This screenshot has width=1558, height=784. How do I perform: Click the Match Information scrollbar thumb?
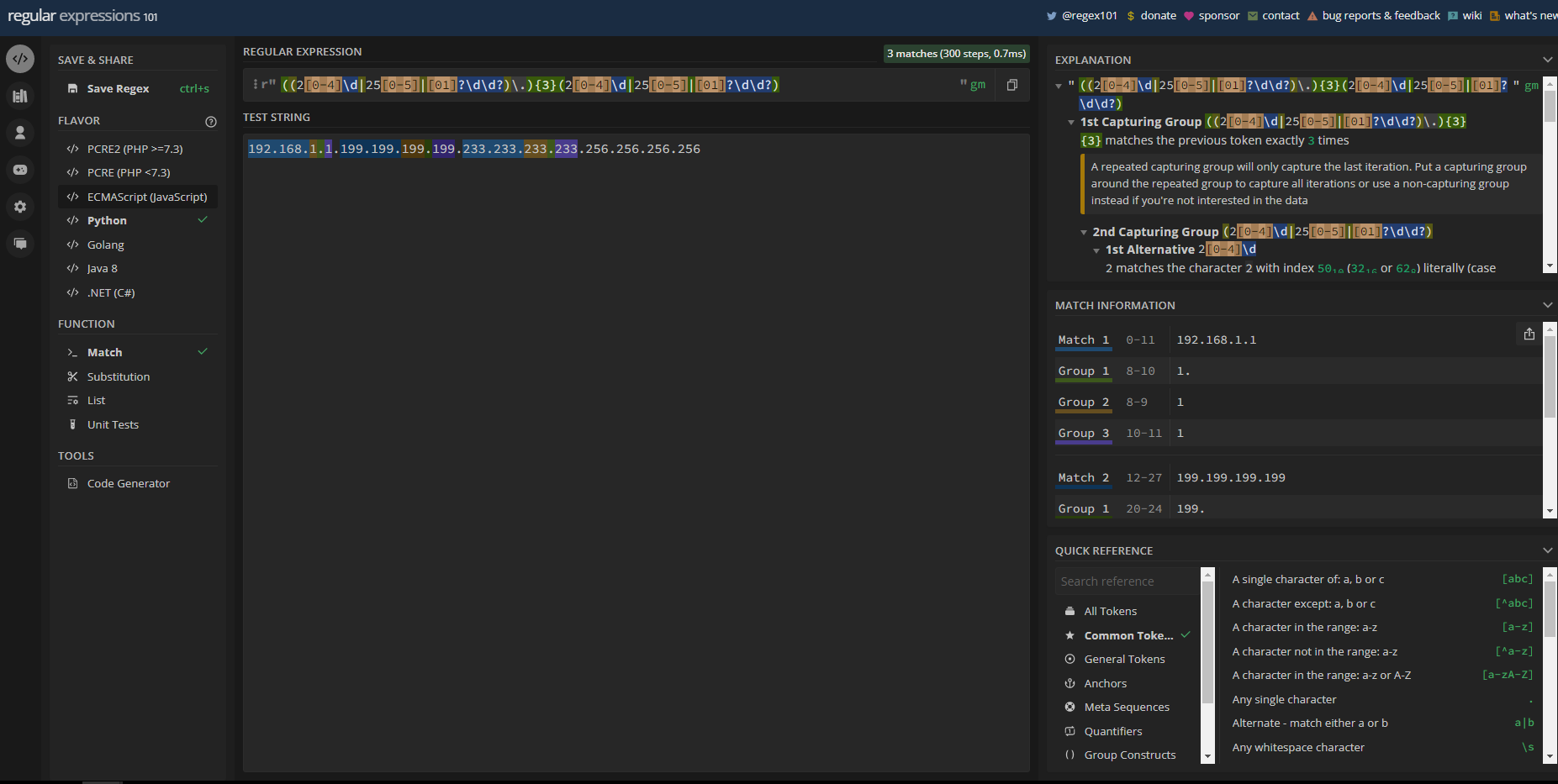point(1550,376)
